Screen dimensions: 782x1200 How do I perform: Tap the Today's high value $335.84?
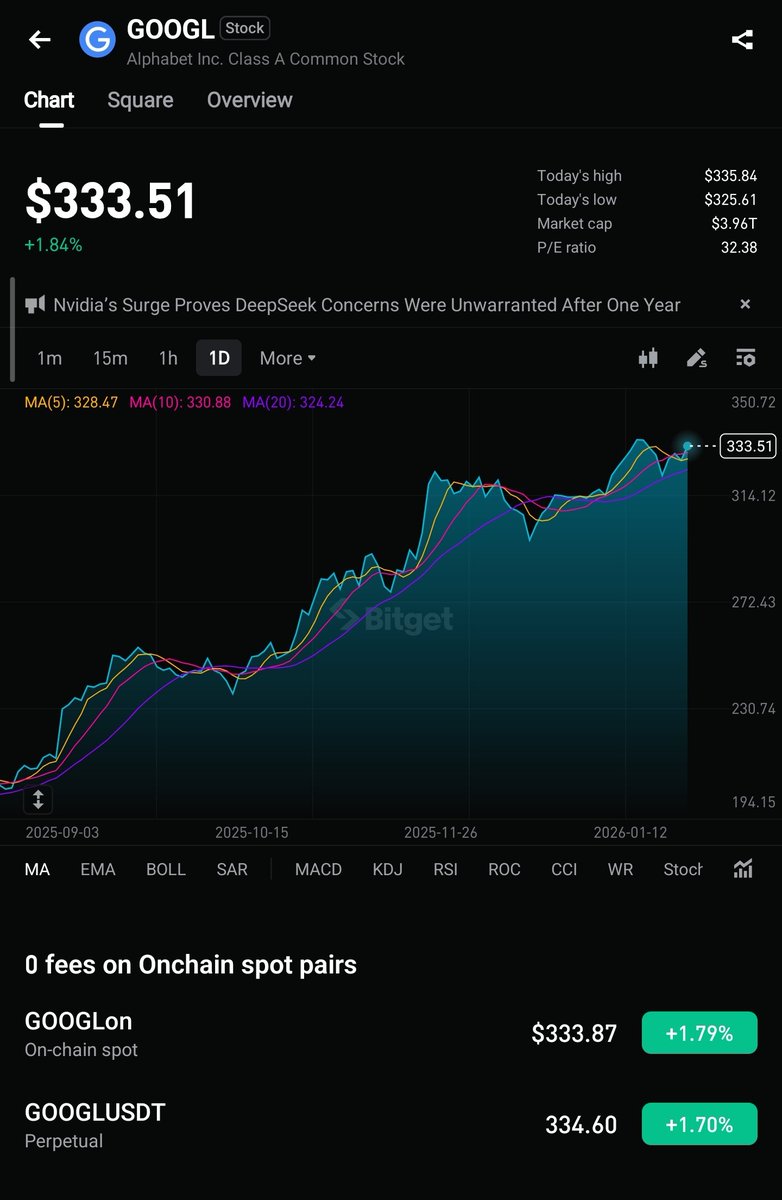click(x=730, y=176)
